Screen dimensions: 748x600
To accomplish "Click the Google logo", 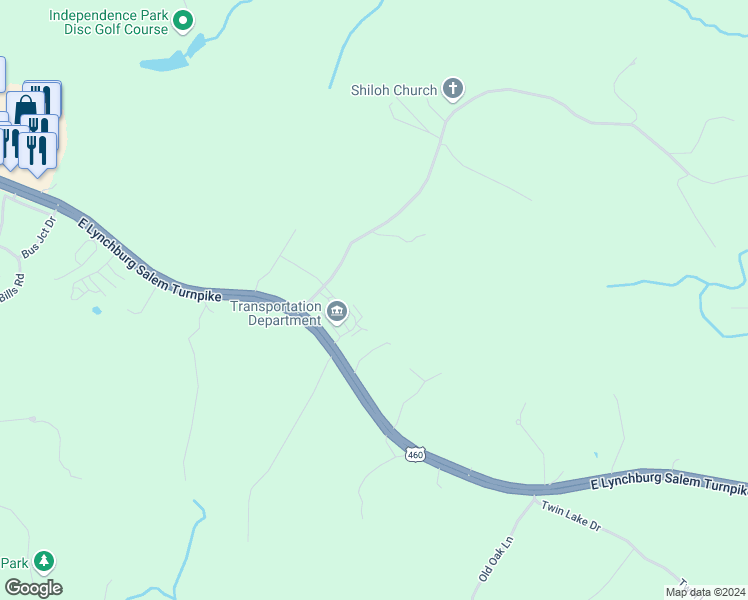I will pos(33,588).
